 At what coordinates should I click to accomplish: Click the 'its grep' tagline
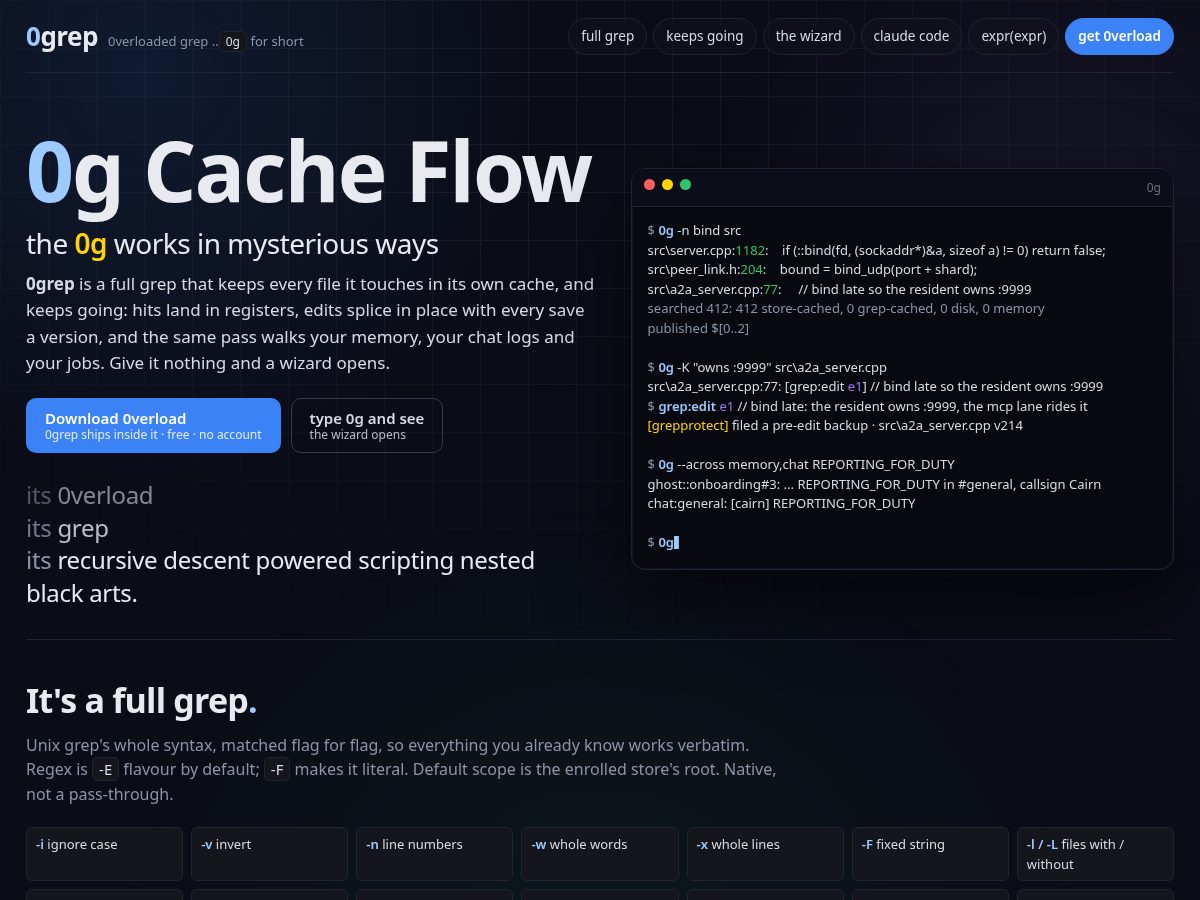[x=67, y=529]
